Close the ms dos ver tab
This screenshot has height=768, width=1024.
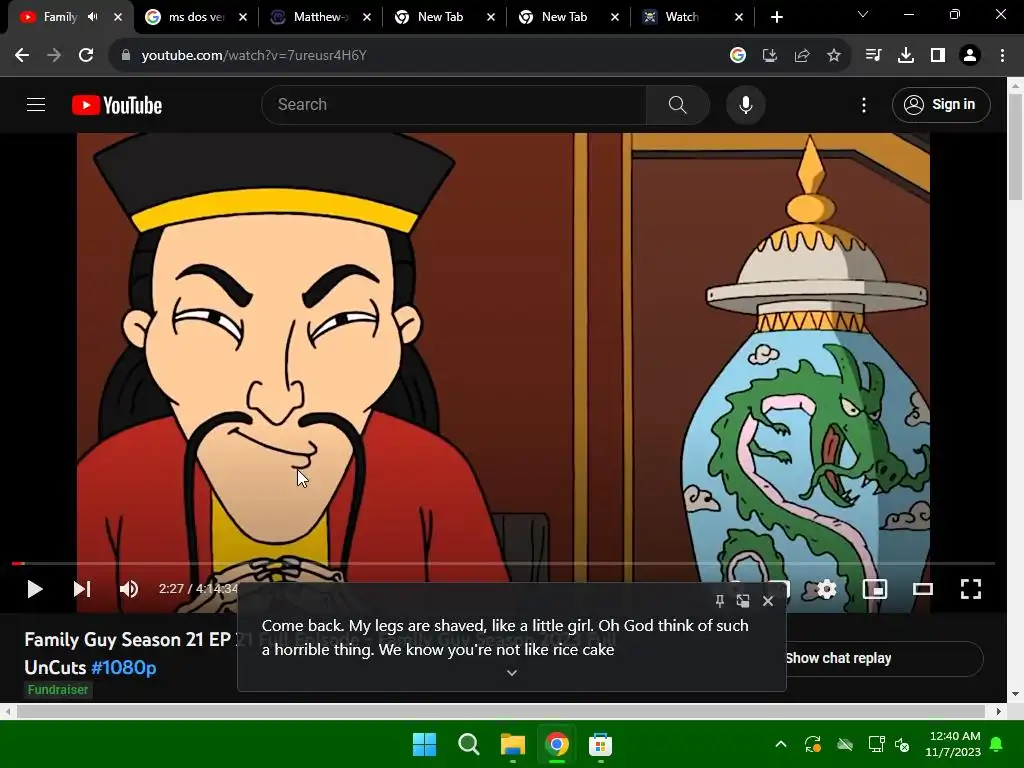[243, 17]
